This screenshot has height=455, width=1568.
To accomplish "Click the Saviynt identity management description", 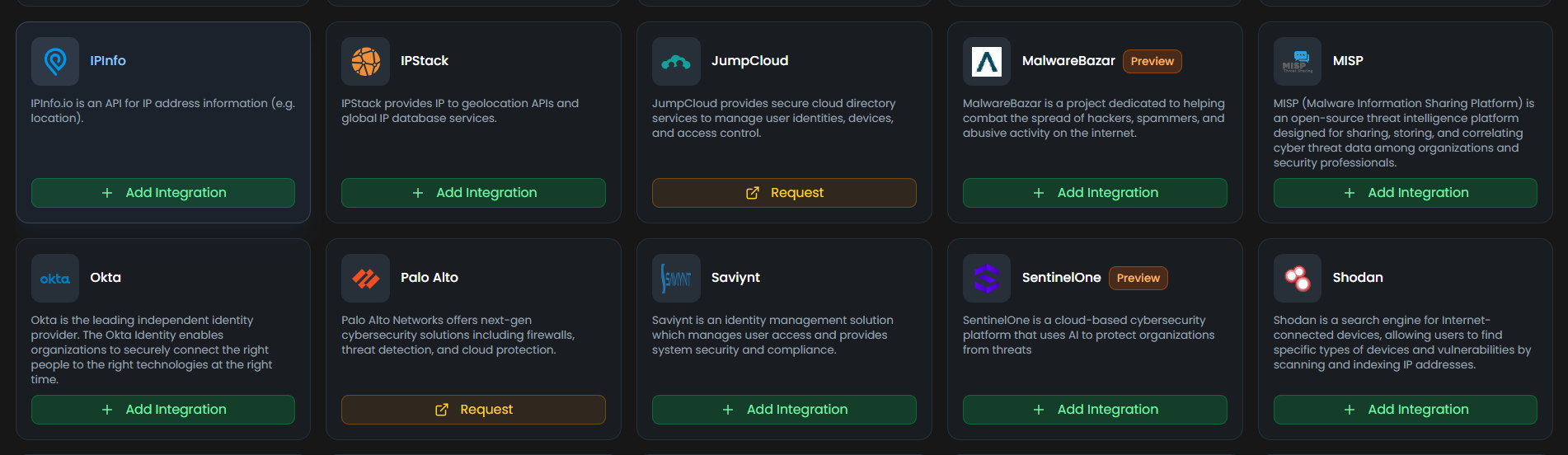I will point(773,335).
